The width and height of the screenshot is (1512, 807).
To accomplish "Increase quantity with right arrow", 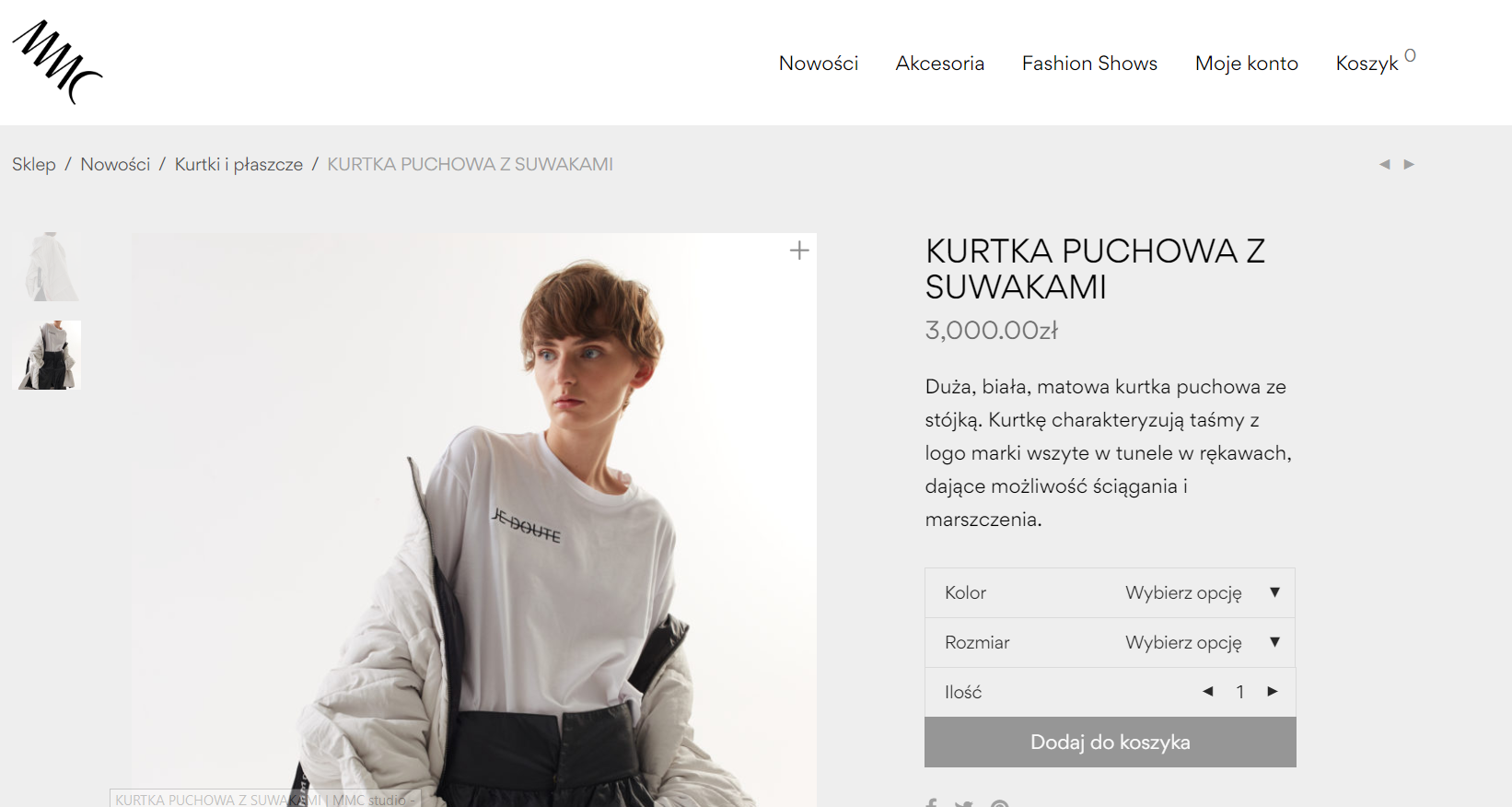I will [1273, 691].
